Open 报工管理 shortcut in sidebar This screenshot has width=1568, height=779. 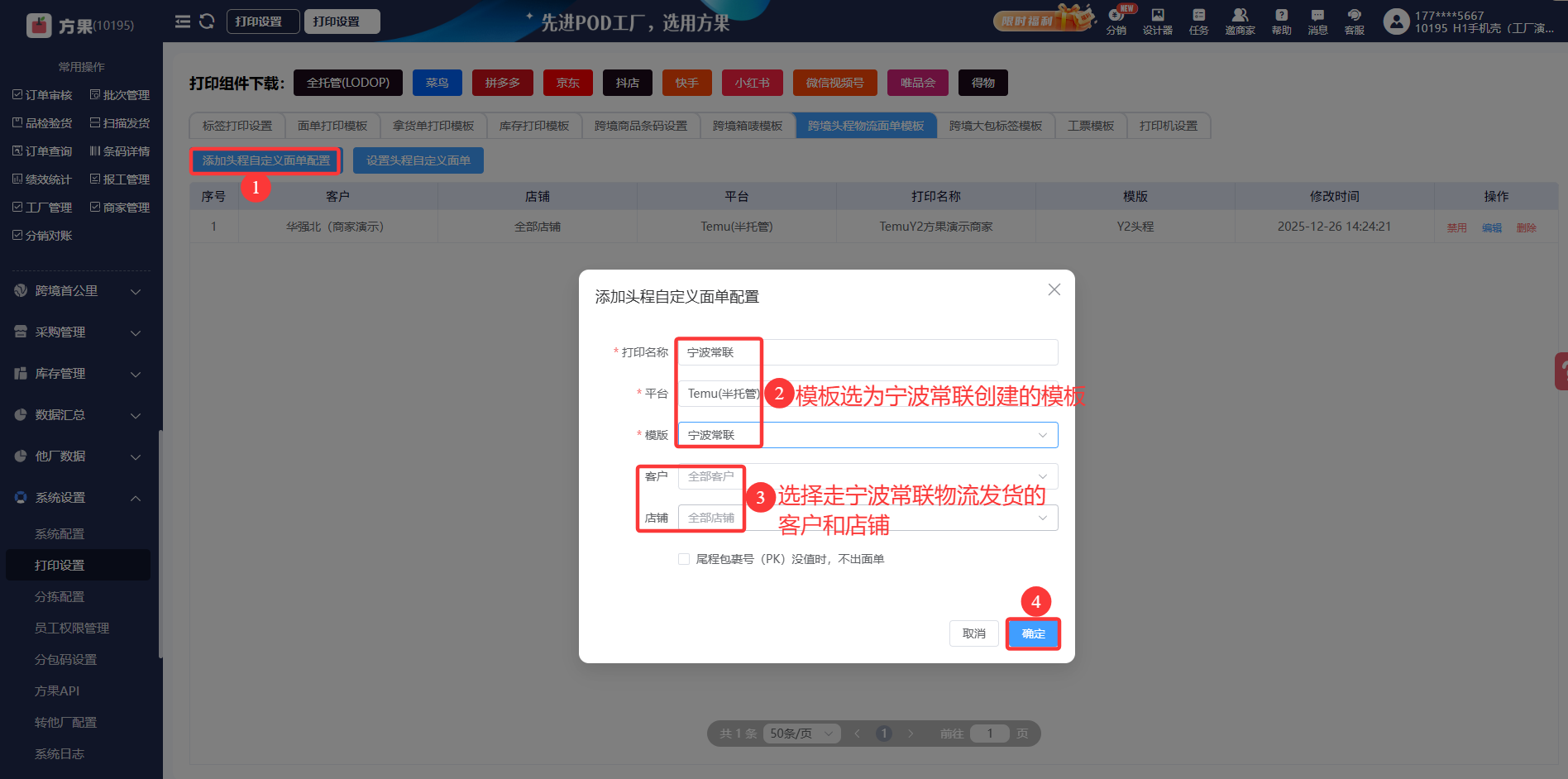[x=120, y=179]
